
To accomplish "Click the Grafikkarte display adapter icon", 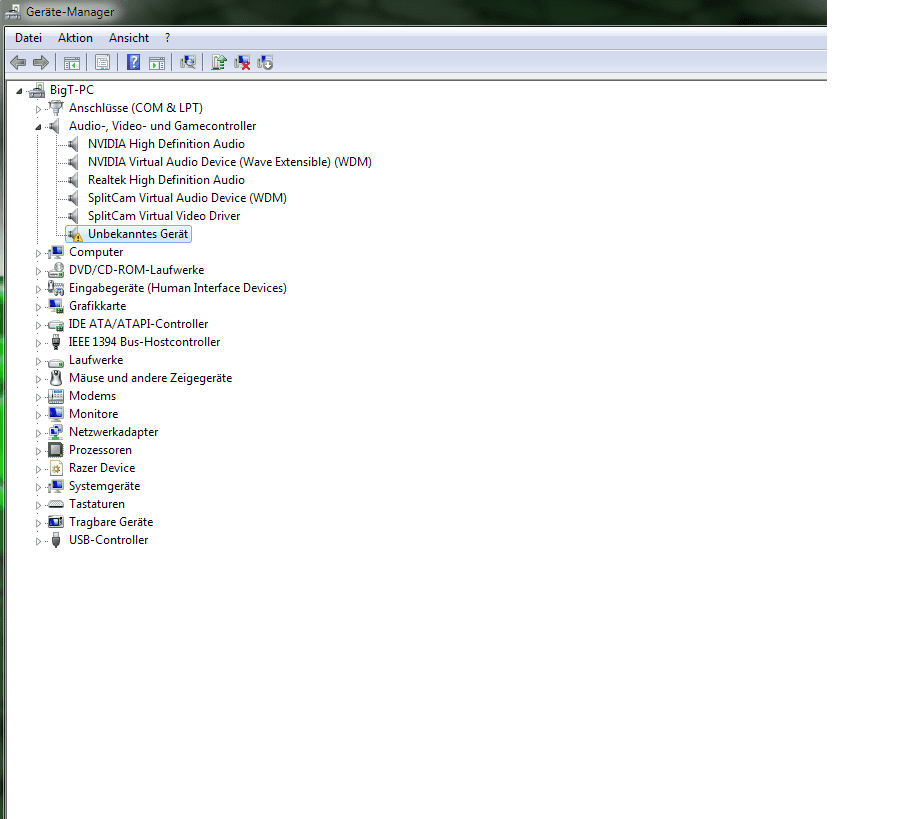I will [x=56, y=306].
